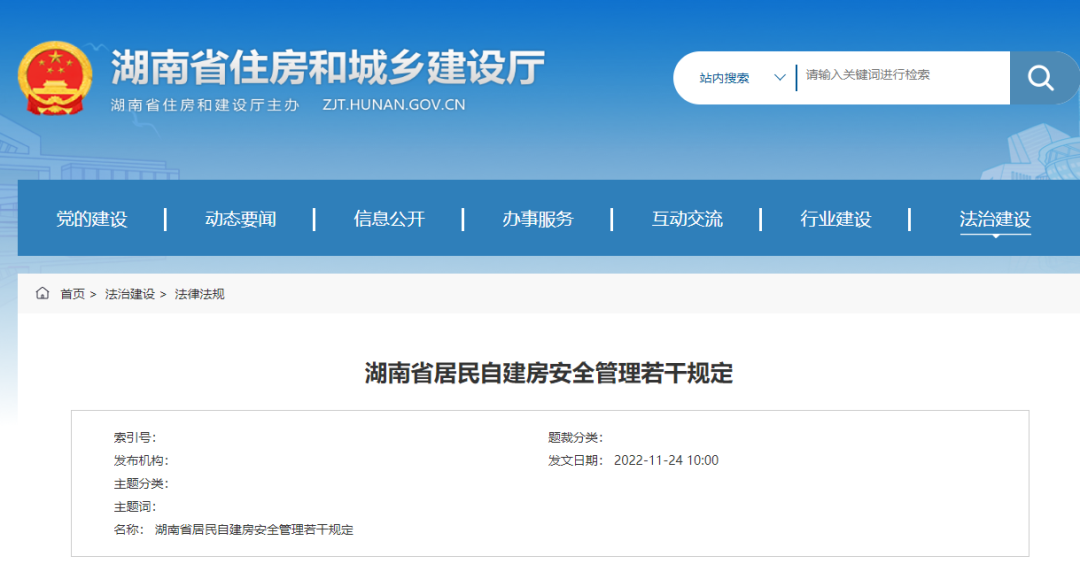Open the 信息公开 menu
Screen dimensions: 1080x564
389,220
